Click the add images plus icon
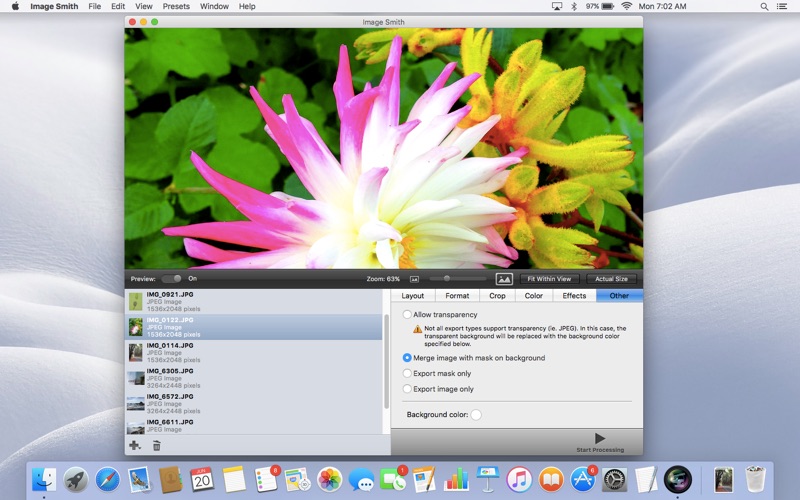This screenshot has height=500, width=800. [x=135, y=445]
